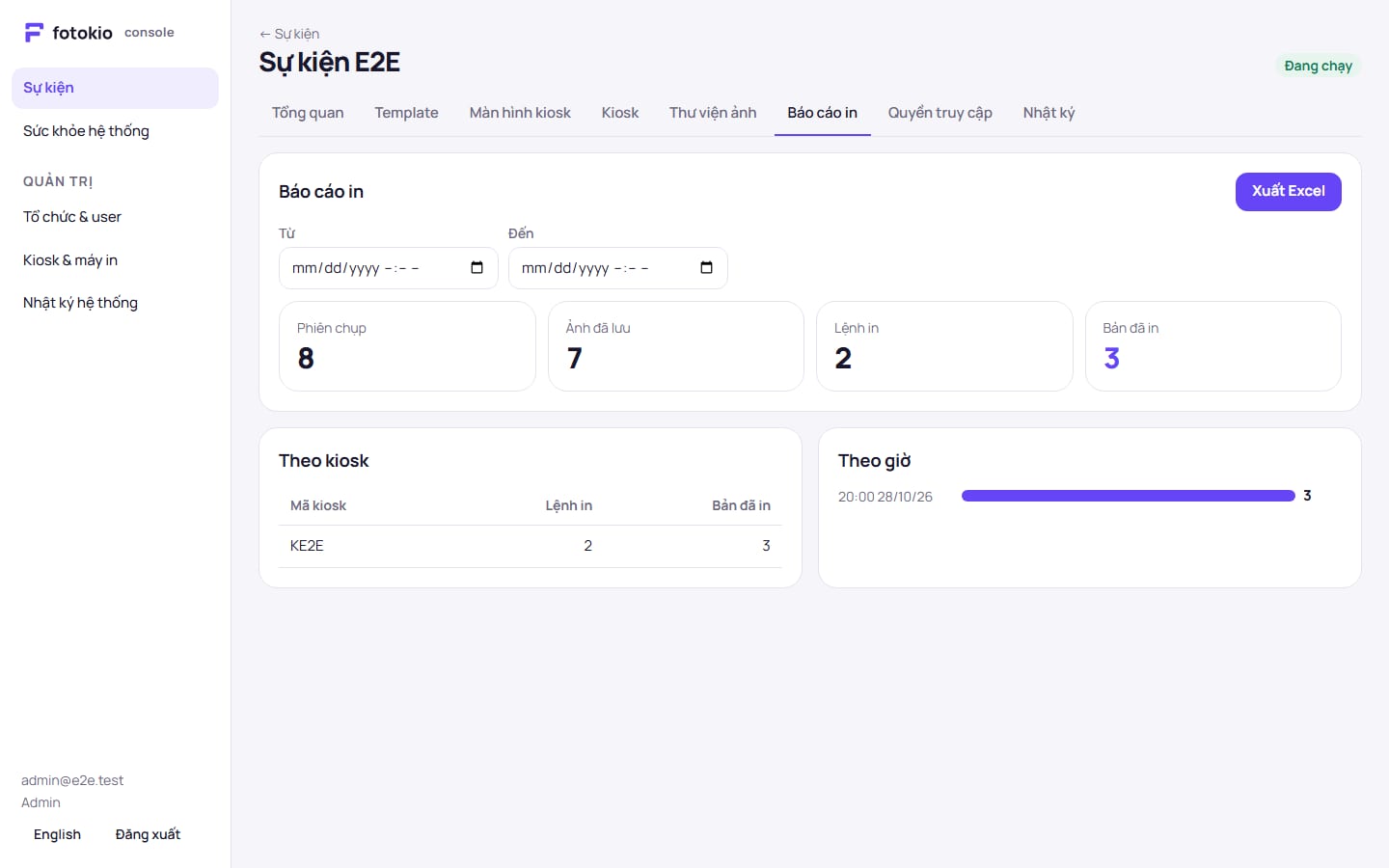Focus the Đến date-time field
This screenshot has width=1389, height=868.
[617, 268]
